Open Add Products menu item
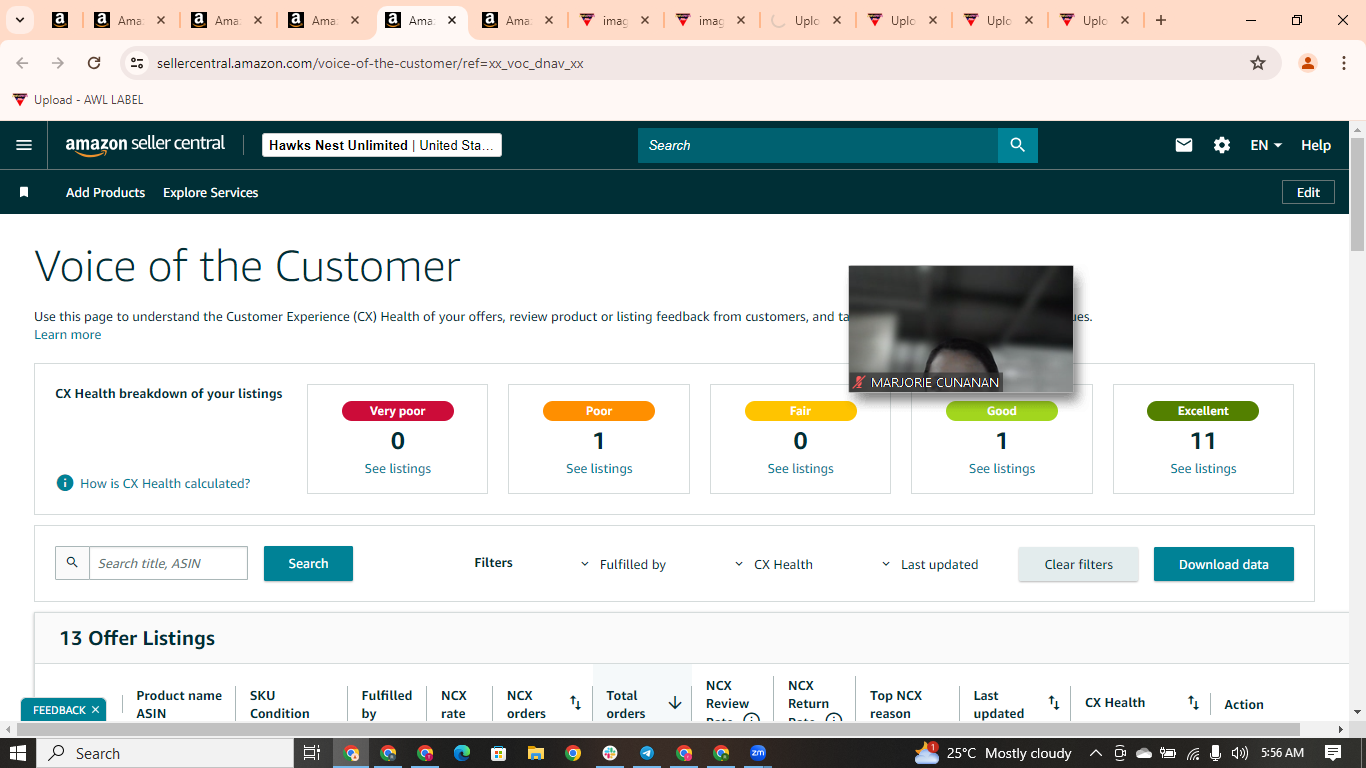The width and height of the screenshot is (1366, 768). click(105, 192)
